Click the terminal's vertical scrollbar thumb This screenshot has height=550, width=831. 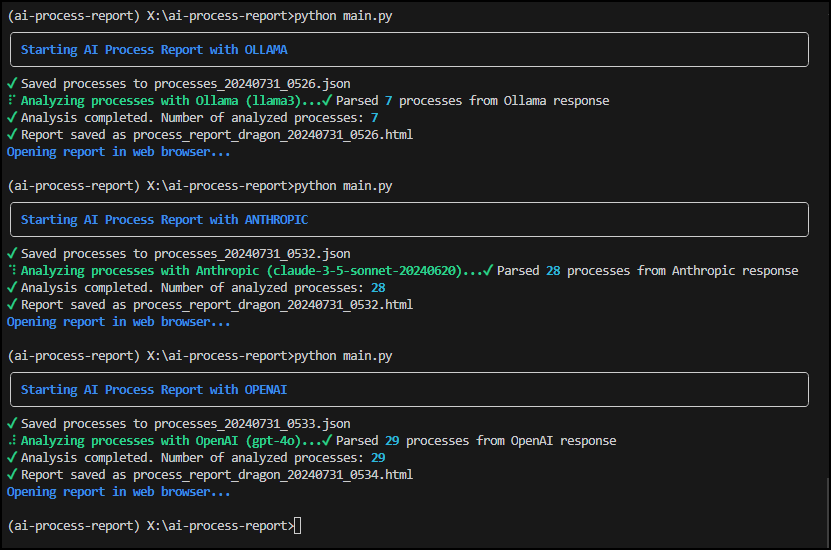828,513
